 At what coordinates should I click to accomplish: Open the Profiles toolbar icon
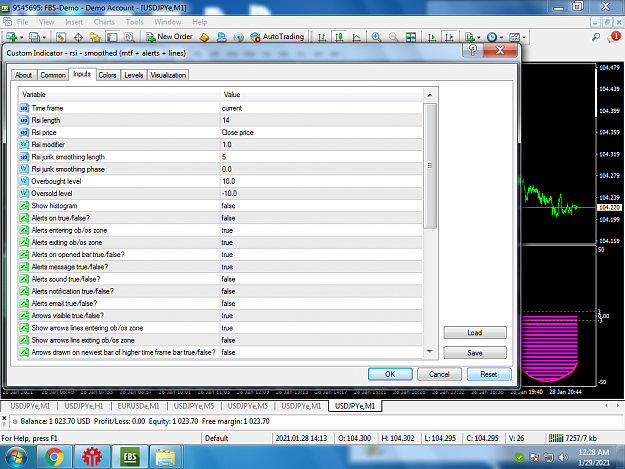34,37
